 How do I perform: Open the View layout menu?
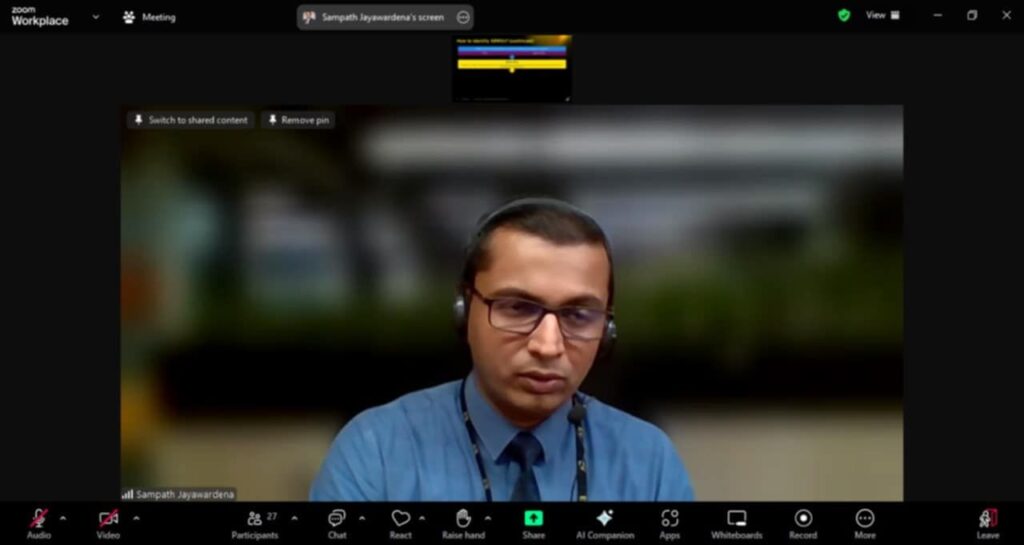pos(882,16)
